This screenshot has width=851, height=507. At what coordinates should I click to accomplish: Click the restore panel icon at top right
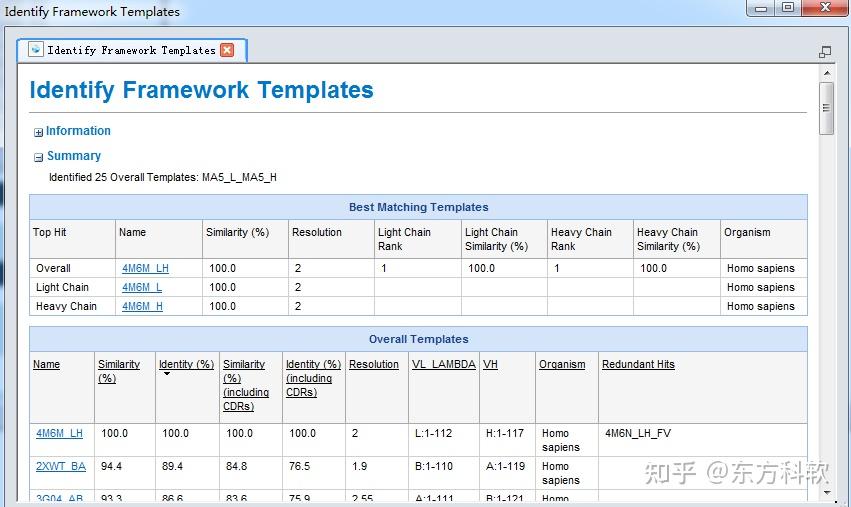825,52
